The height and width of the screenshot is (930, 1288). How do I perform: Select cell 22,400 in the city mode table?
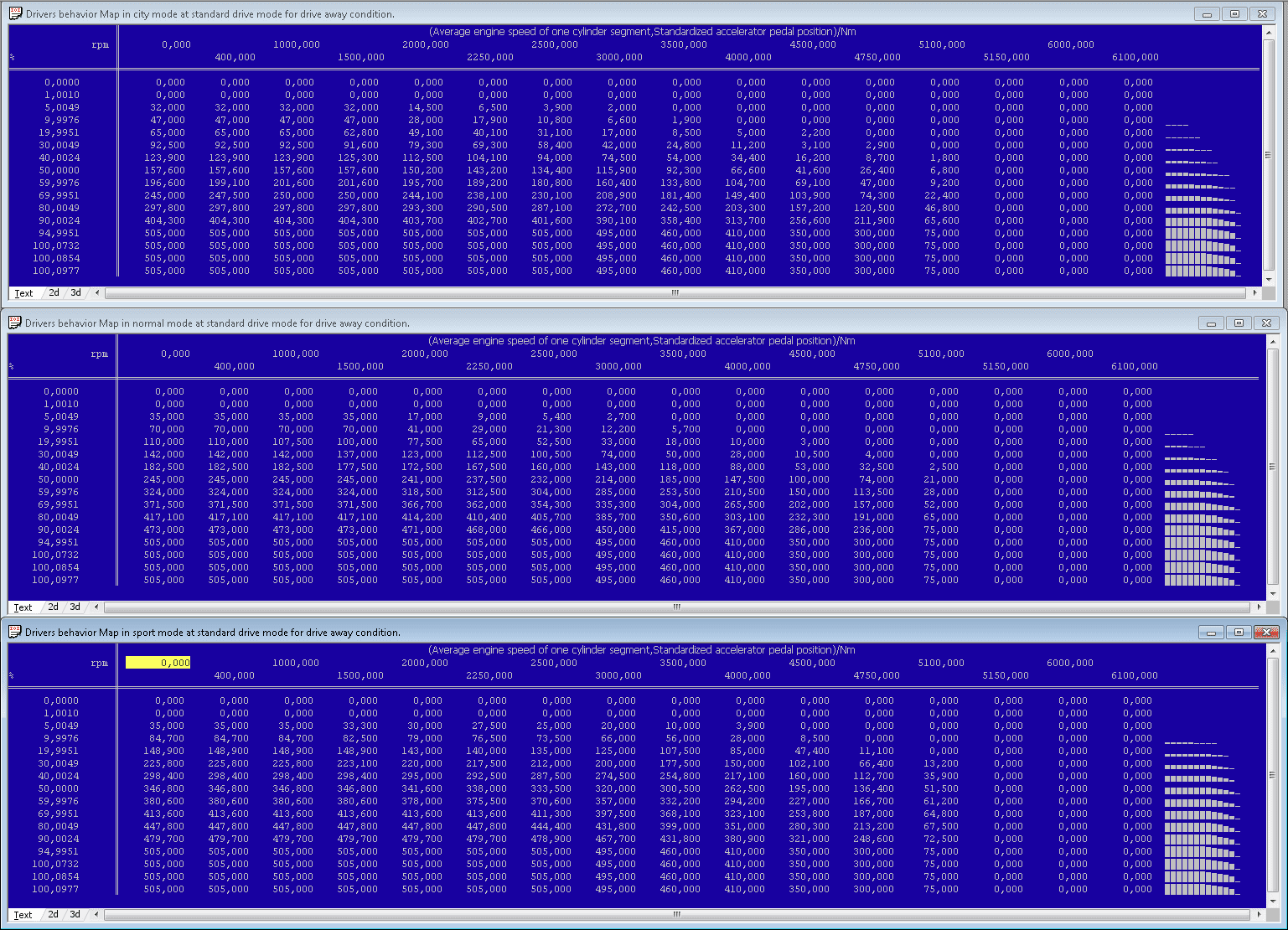coord(942,195)
